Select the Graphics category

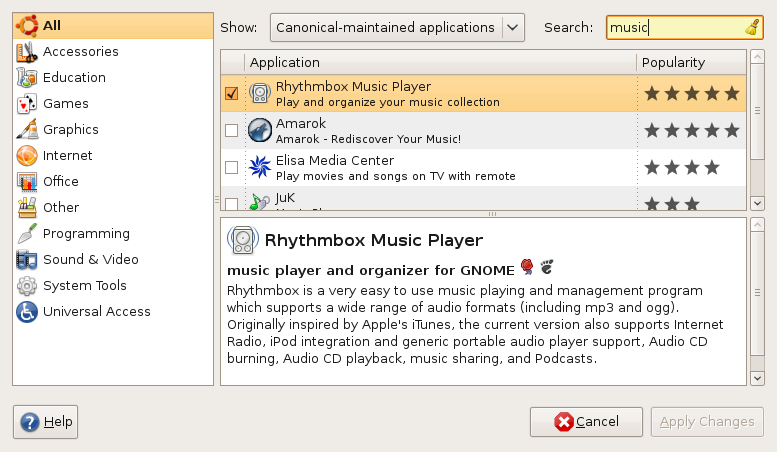click(x=112, y=129)
